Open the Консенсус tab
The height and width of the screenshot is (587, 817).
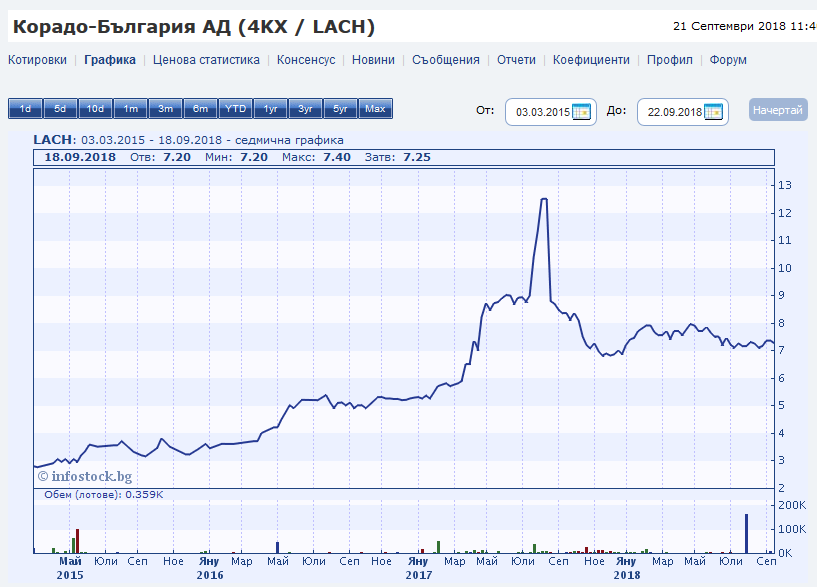click(x=306, y=60)
